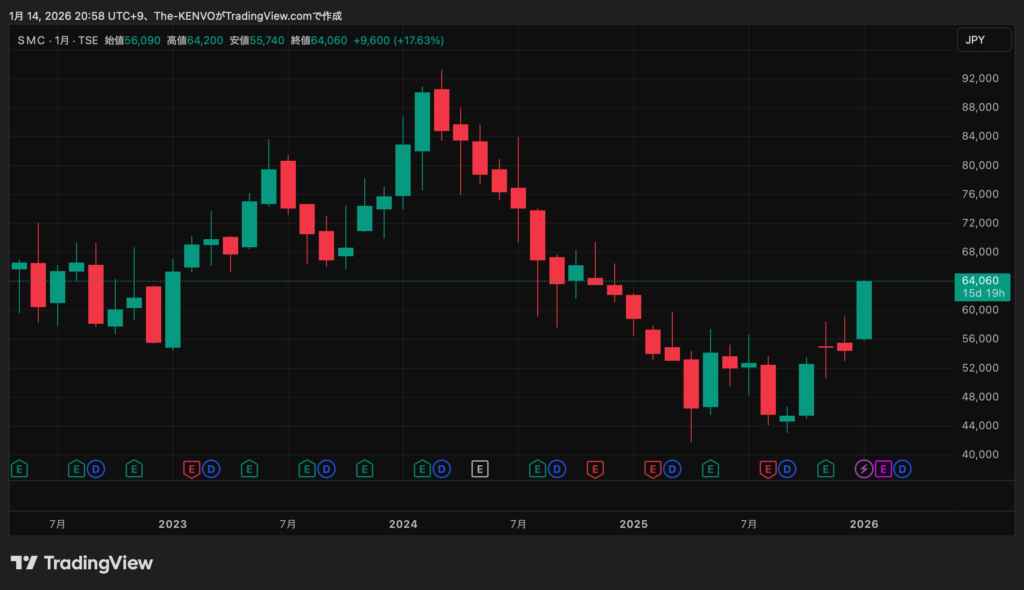Click the purple lightning event icon
Screen dimensions: 1024x590
pyautogui.click(x=864, y=468)
